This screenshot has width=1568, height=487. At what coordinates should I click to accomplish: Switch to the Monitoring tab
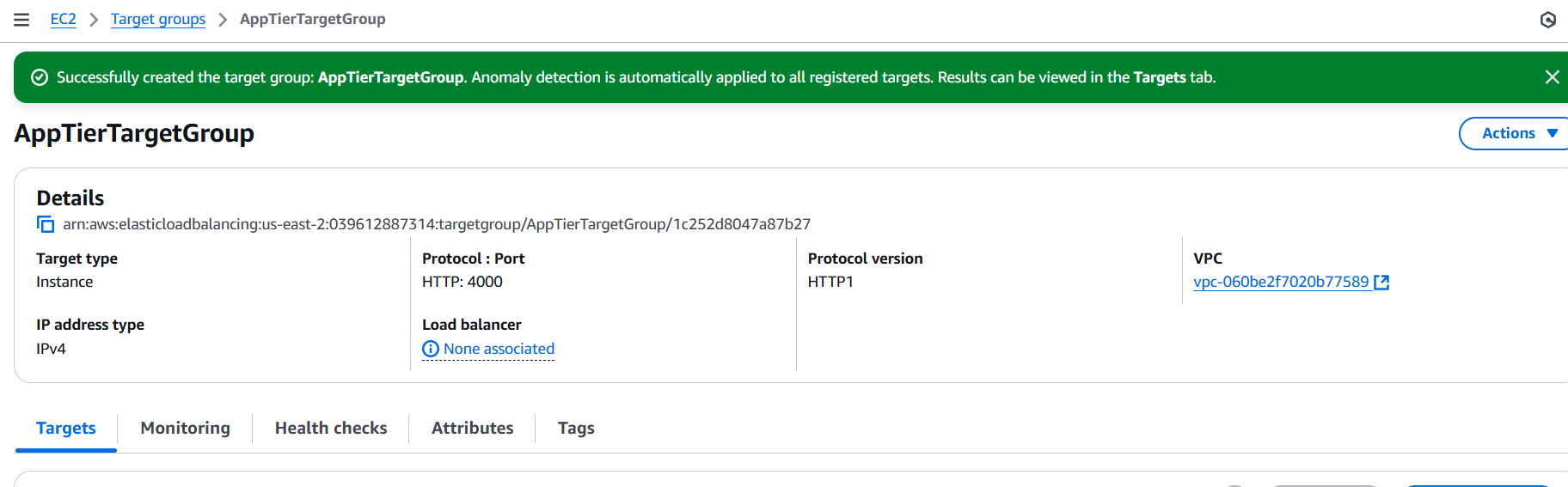pos(186,428)
